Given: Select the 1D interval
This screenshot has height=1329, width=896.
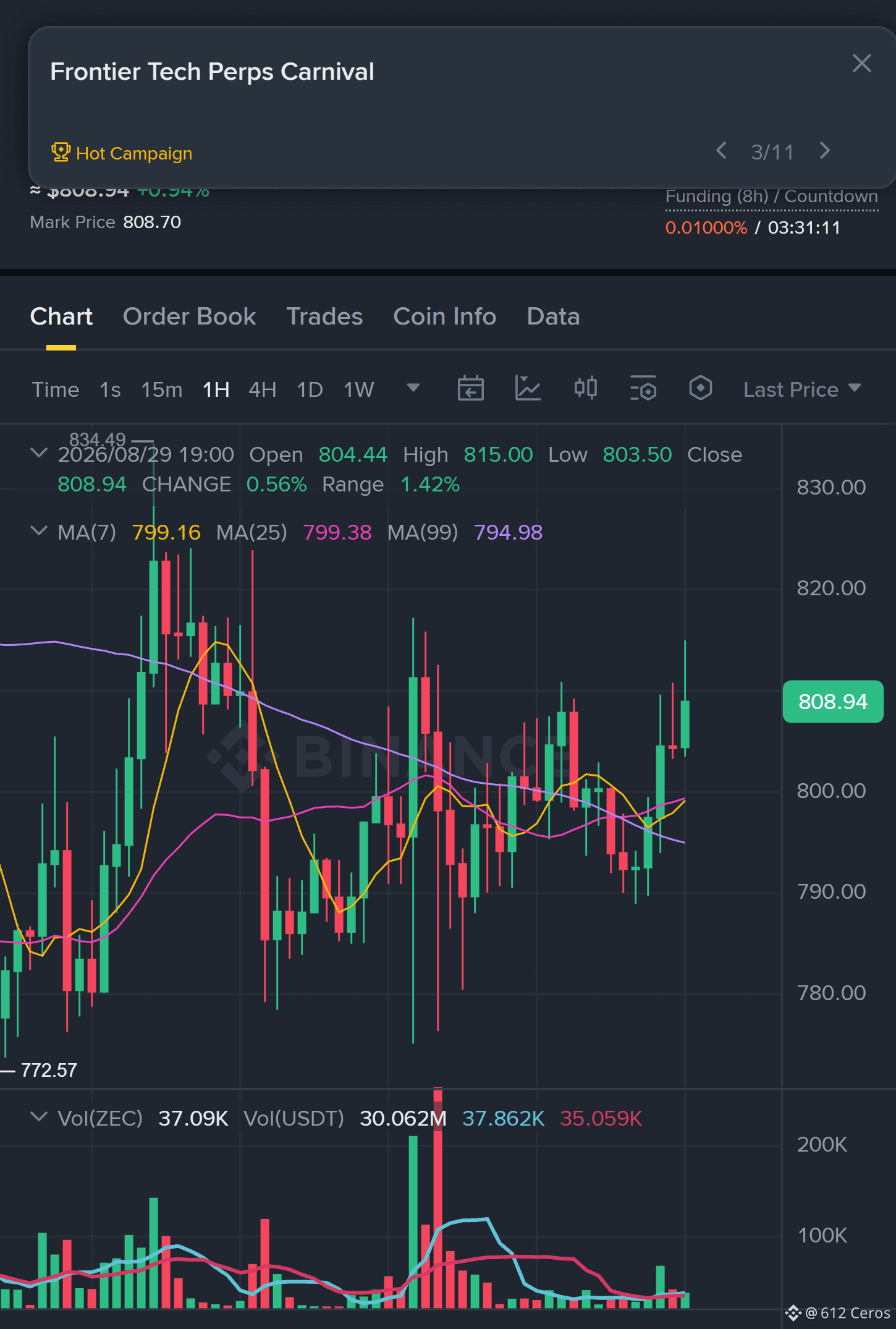Looking at the screenshot, I should click(x=310, y=389).
